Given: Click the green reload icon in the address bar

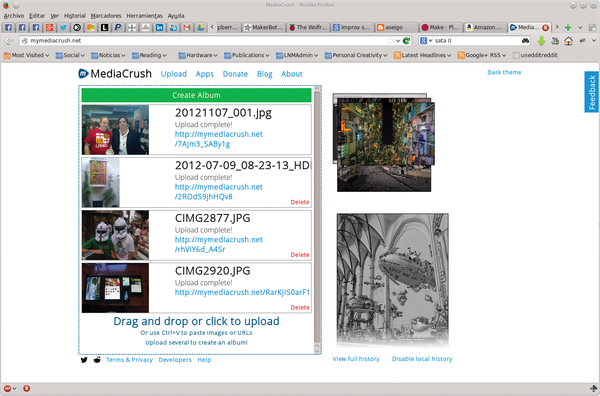Looking at the screenshot, I should click(406, 41).
